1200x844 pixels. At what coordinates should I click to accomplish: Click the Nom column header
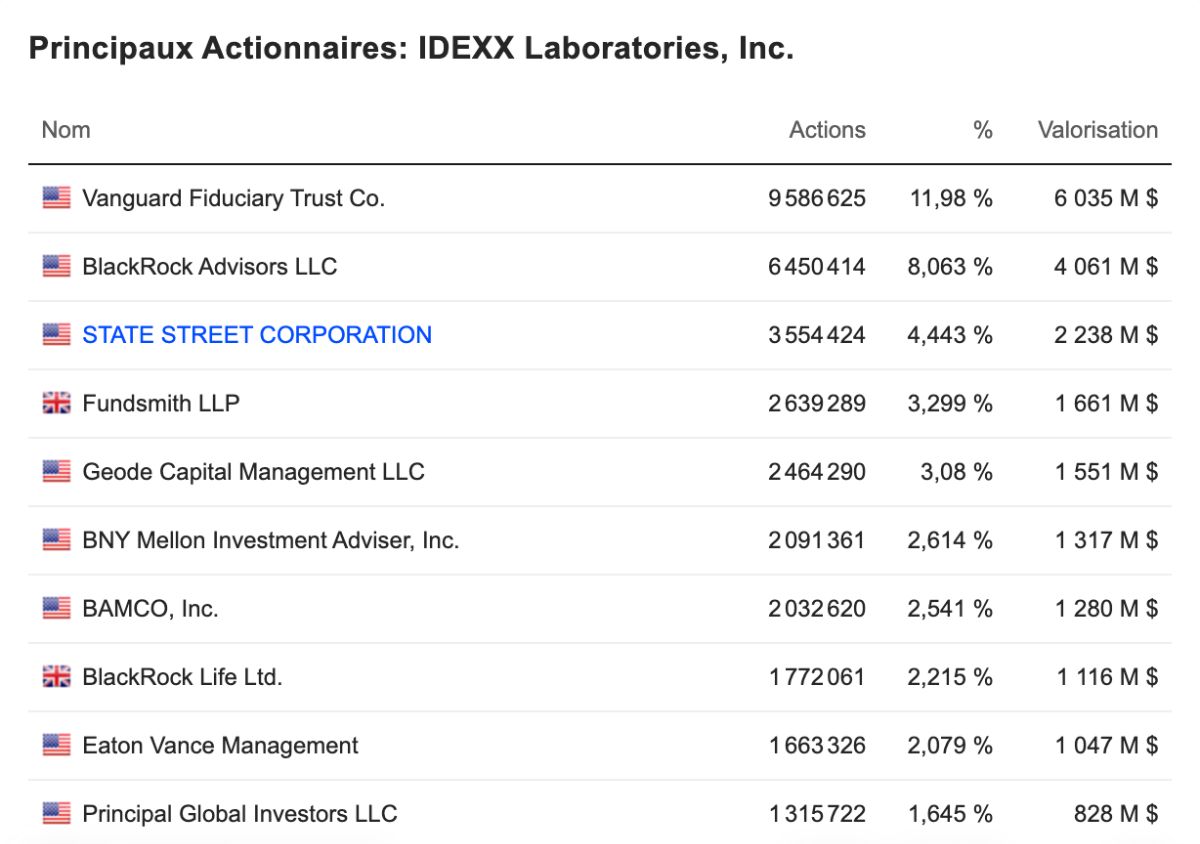[x=66, y=130]
